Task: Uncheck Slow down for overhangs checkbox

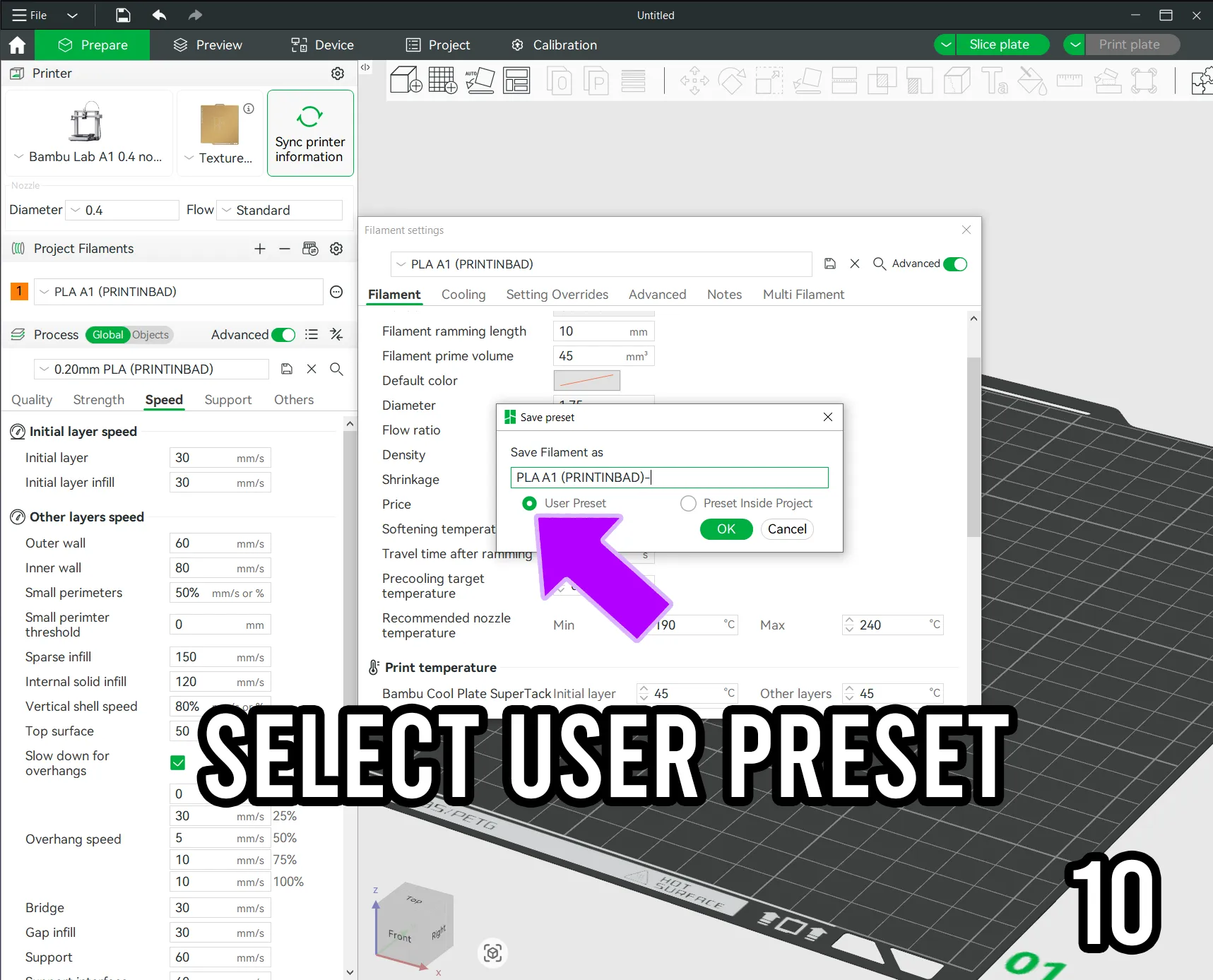Action: click(x=178, y=762)
